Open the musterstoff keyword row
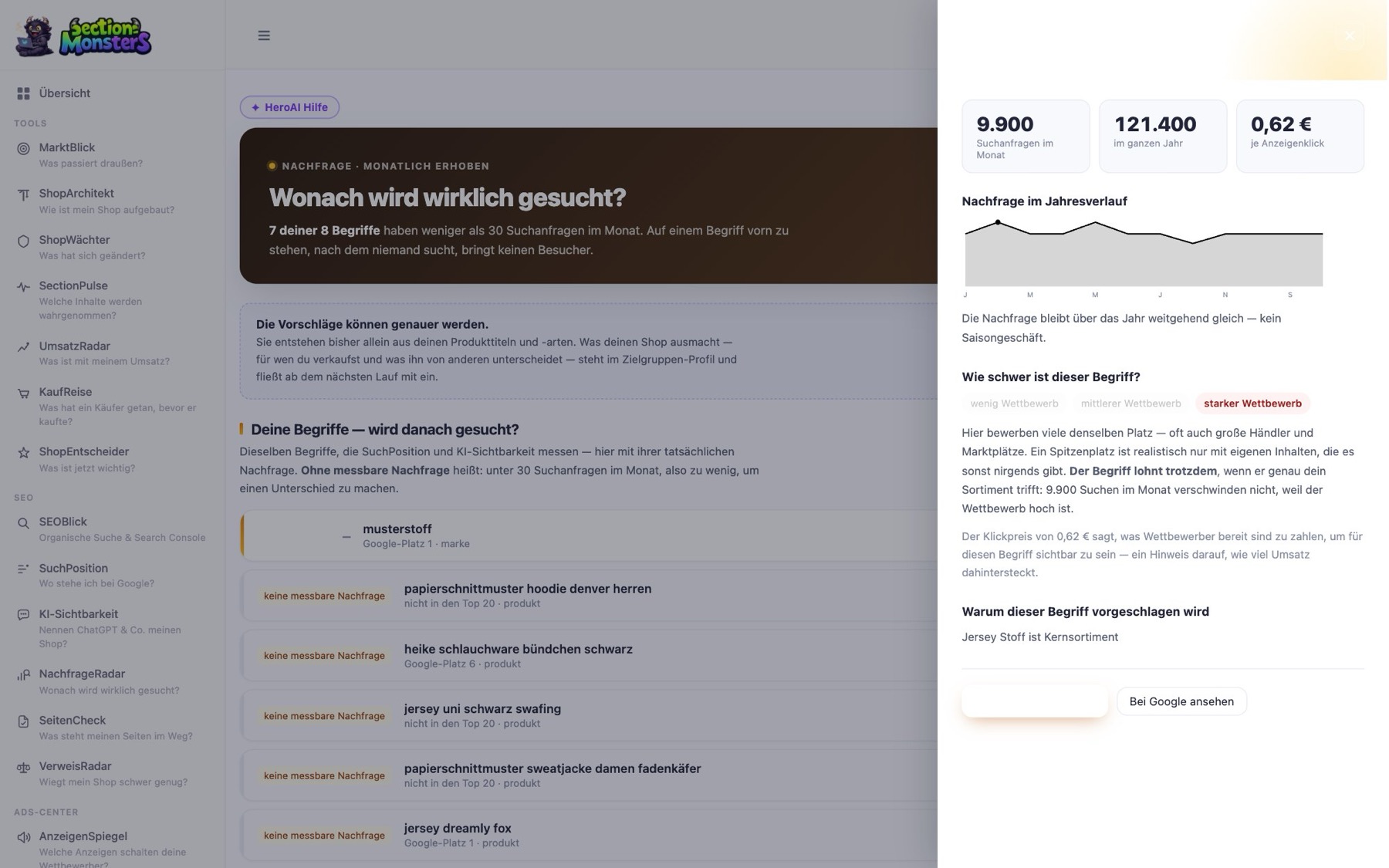Image resolution: width=1389 pixels, height=868 pixels. [589, 535]
